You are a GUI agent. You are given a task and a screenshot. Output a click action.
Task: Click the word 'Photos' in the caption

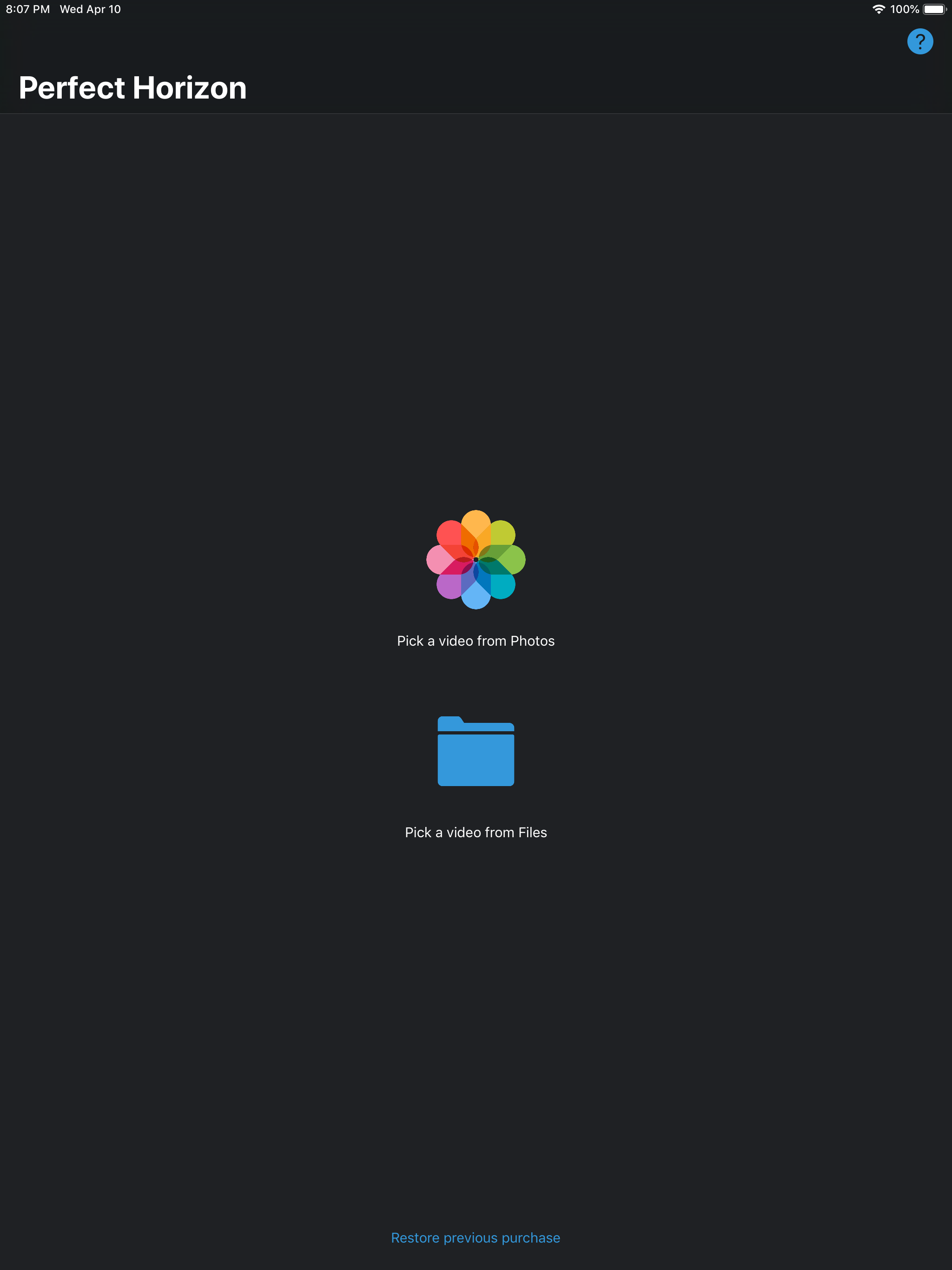coord(532,641)
